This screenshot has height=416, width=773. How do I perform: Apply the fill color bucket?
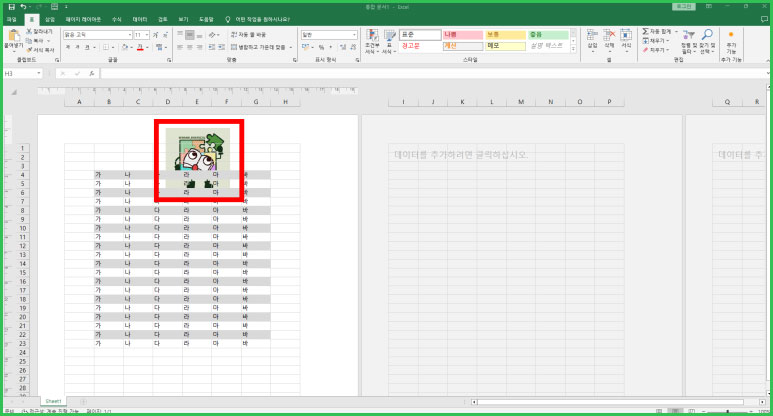coord(125,47)
